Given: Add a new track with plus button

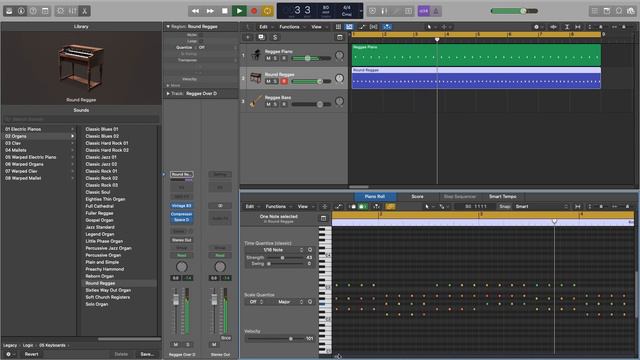Looking at the screenshot, I should (x=247, y=37).
